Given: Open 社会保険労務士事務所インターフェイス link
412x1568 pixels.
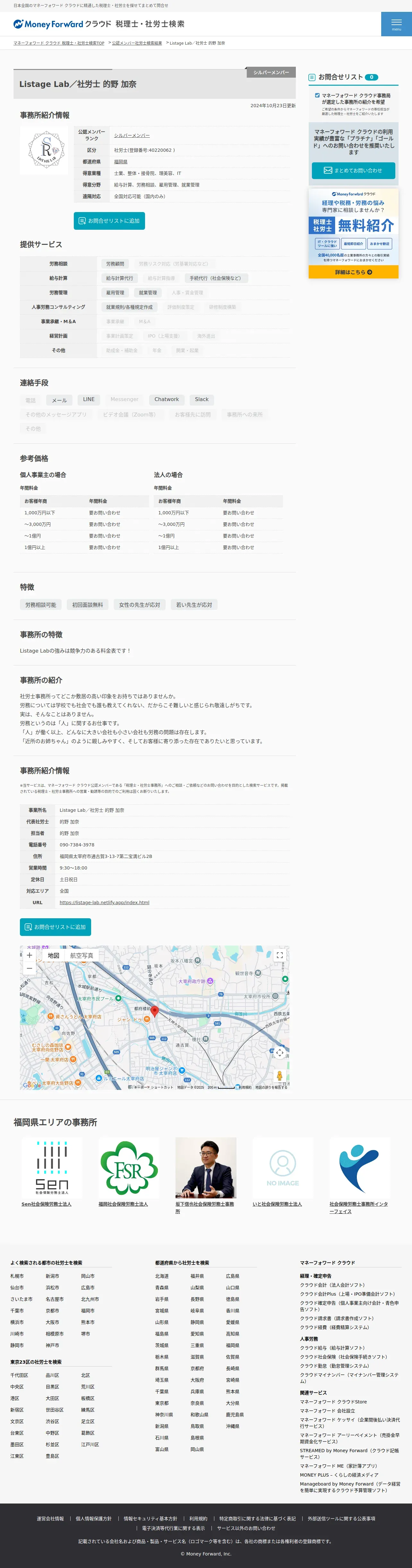Looking at the screenshot, I should [358, 1208].
